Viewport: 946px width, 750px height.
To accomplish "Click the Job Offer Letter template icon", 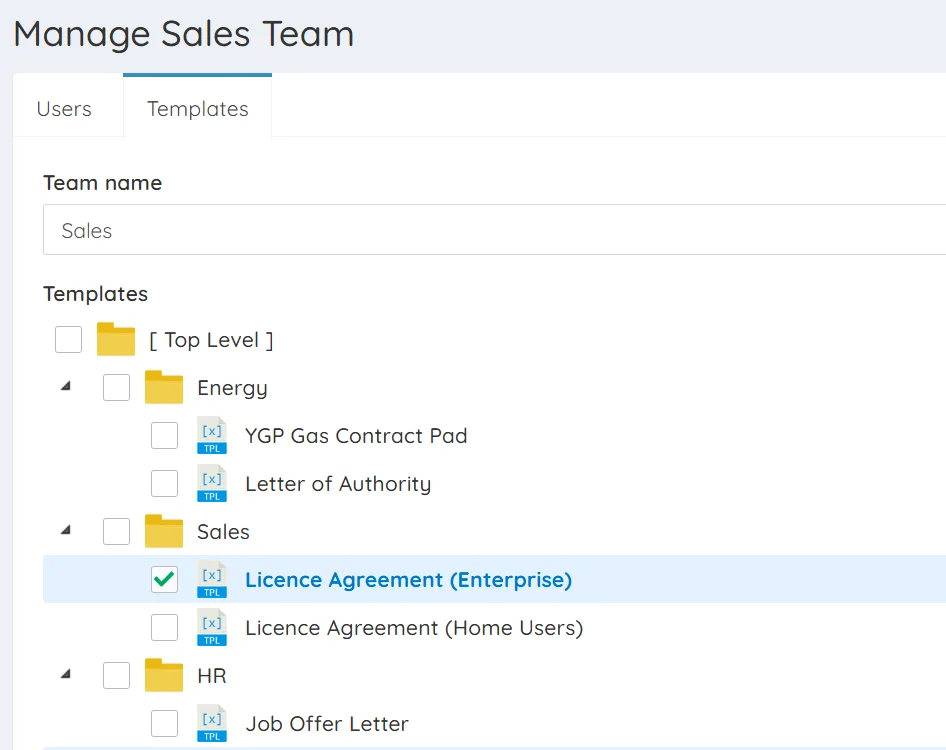I will click(212, 724).
